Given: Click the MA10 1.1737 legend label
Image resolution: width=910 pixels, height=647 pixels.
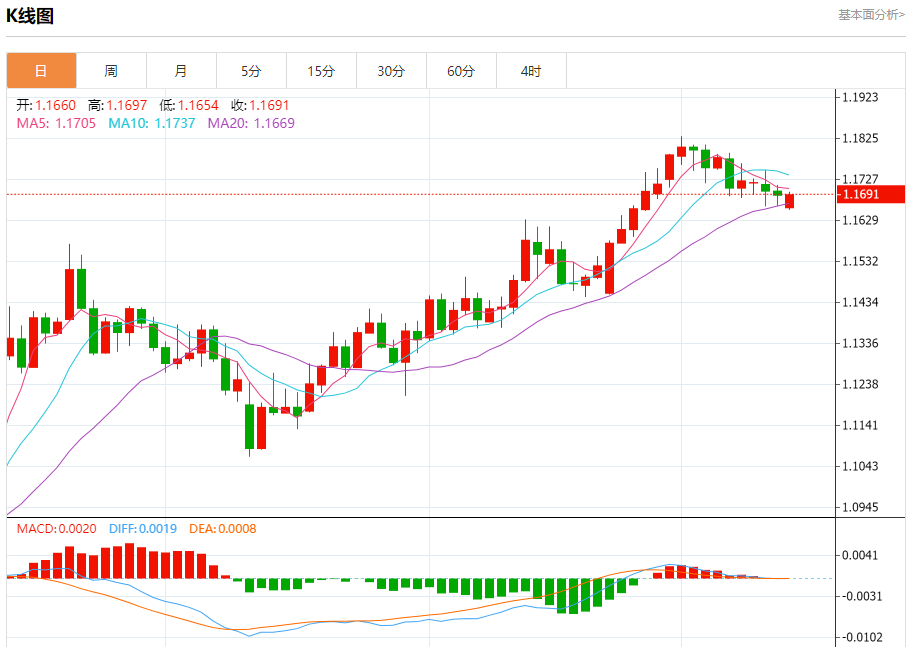Looking at the screenshot, I should click(151, 123).
